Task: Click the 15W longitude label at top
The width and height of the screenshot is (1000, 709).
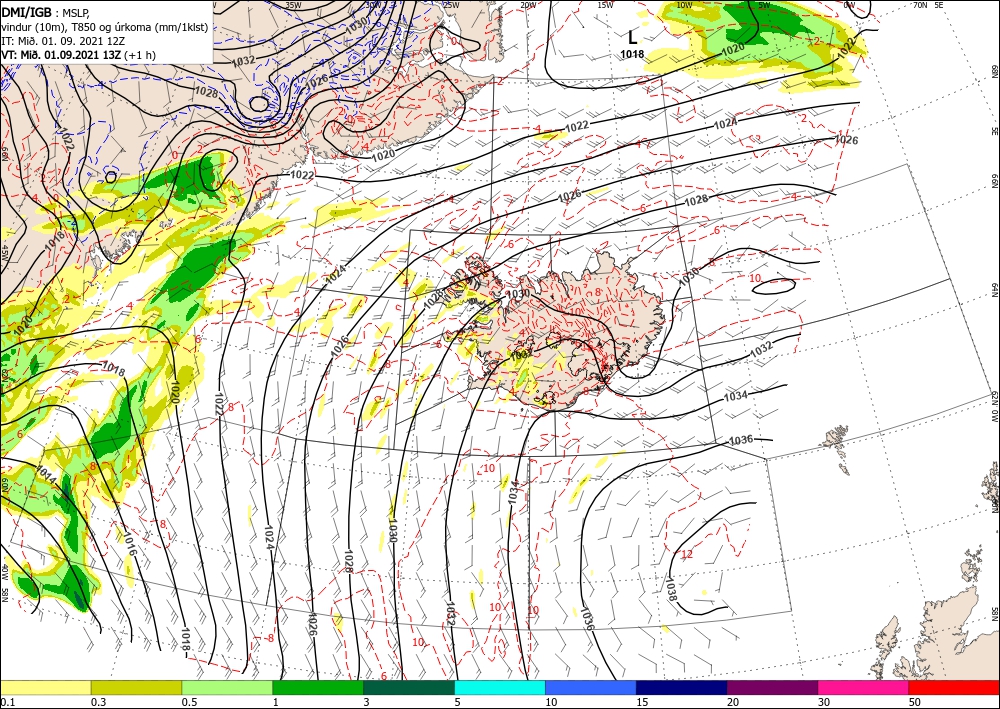Action: (605, 5)
